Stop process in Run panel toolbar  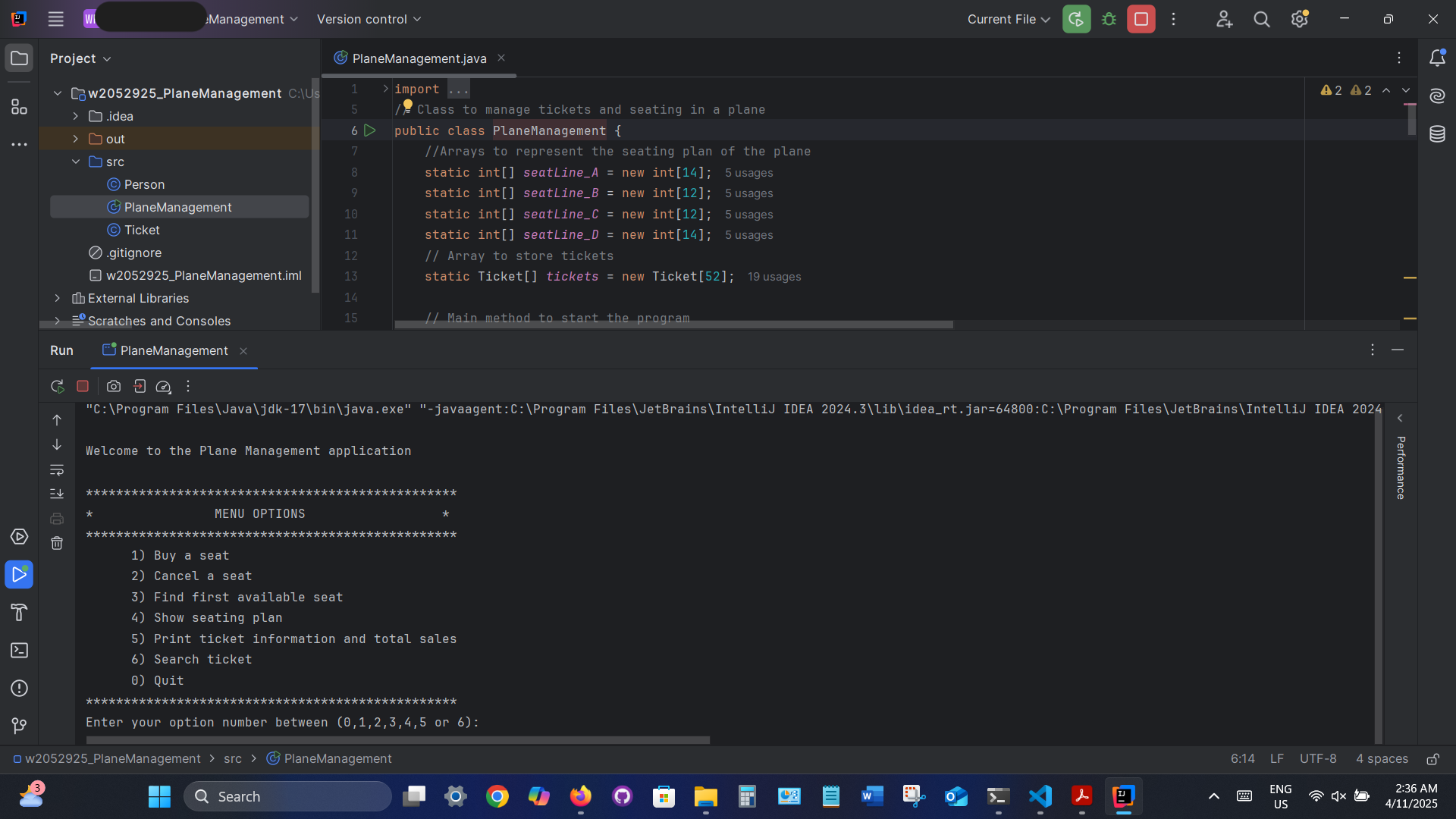(83, 386)
